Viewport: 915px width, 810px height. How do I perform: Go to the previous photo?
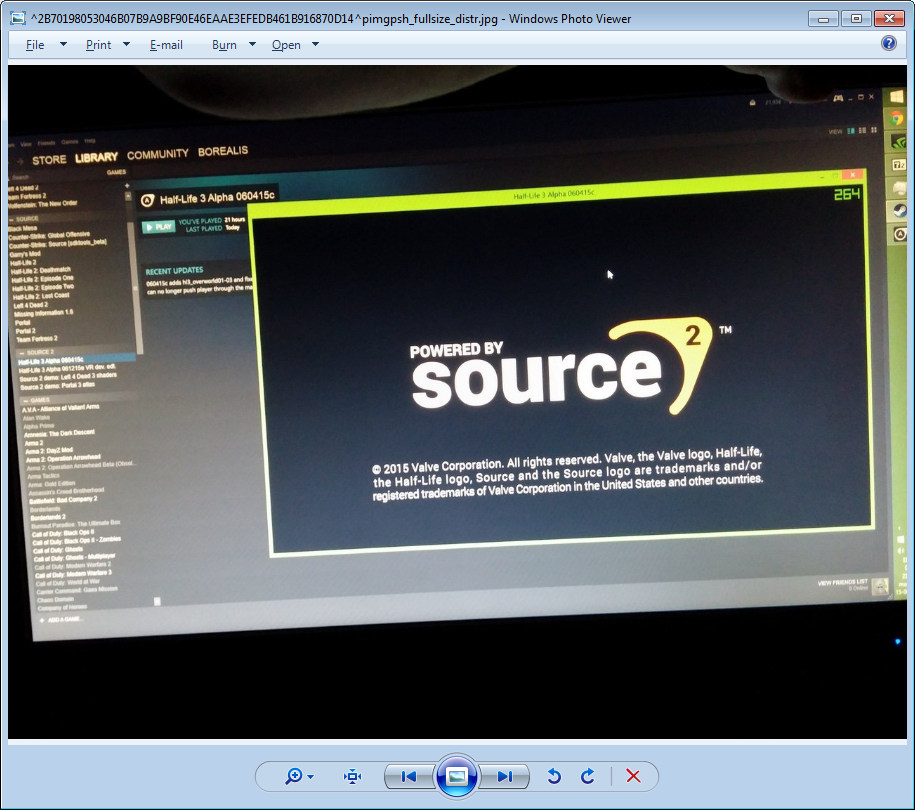[x=408, y=776]
